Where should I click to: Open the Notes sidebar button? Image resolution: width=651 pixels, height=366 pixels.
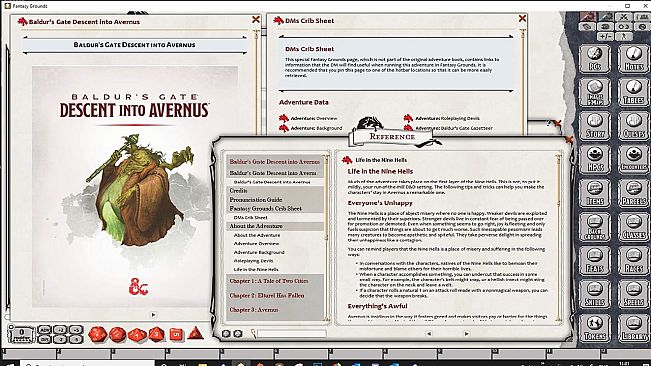point(634,59)
